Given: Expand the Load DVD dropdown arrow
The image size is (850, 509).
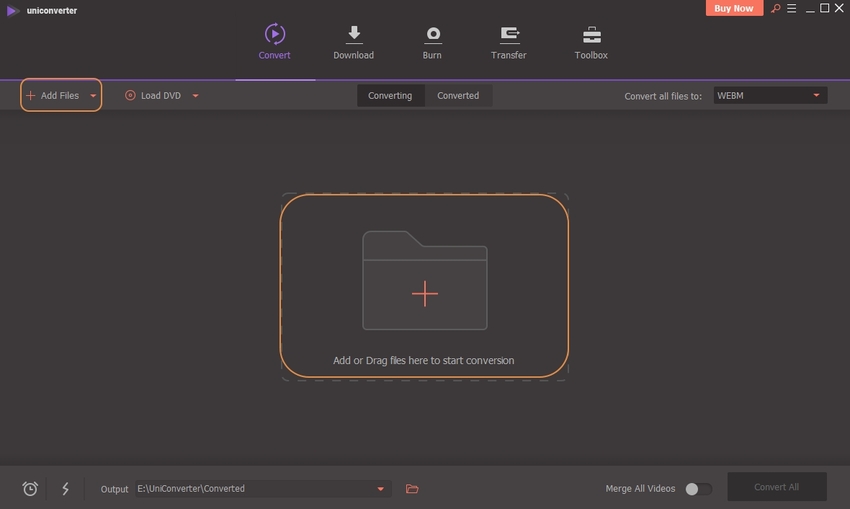Looking at the screenshot, I should [196, 96].
